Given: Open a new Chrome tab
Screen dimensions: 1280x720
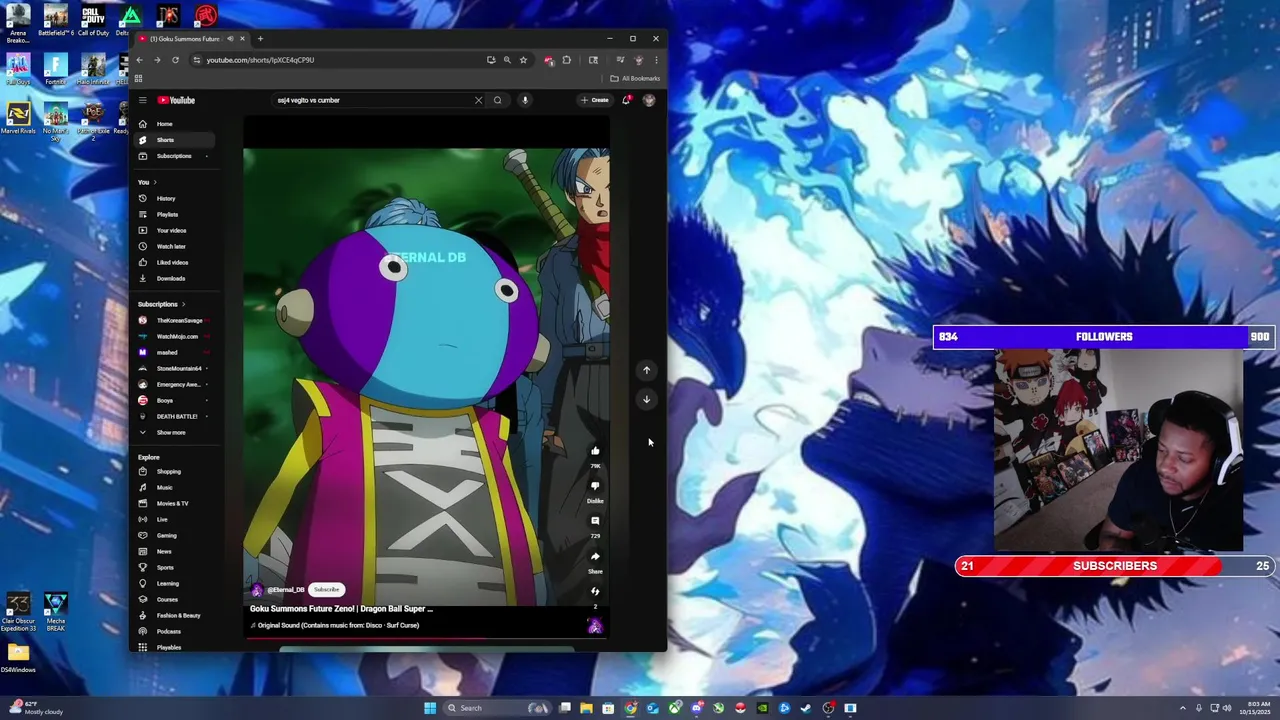Looking at the screenshot, I should 260,39.
